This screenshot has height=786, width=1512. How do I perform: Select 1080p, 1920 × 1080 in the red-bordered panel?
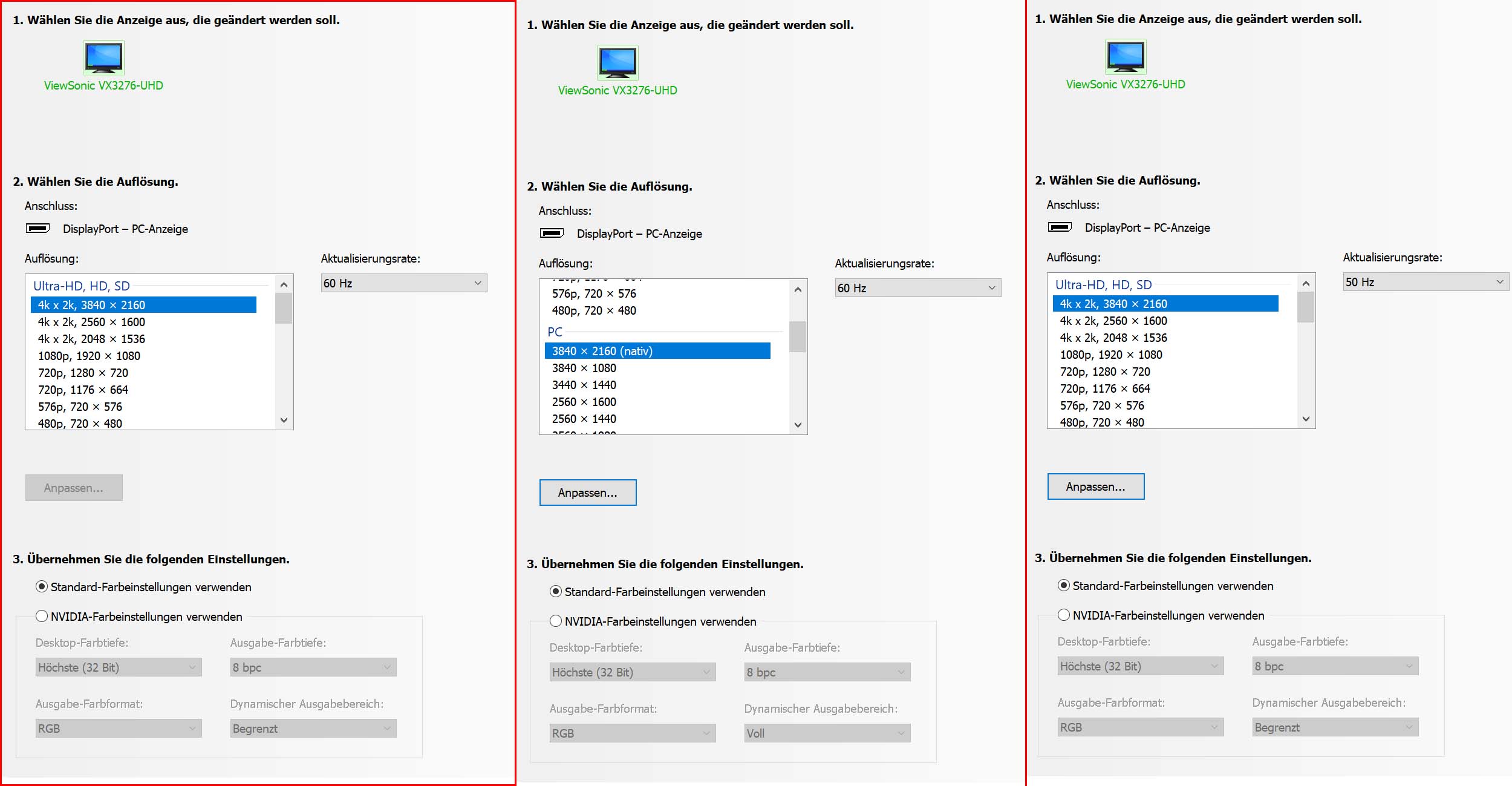89,356
